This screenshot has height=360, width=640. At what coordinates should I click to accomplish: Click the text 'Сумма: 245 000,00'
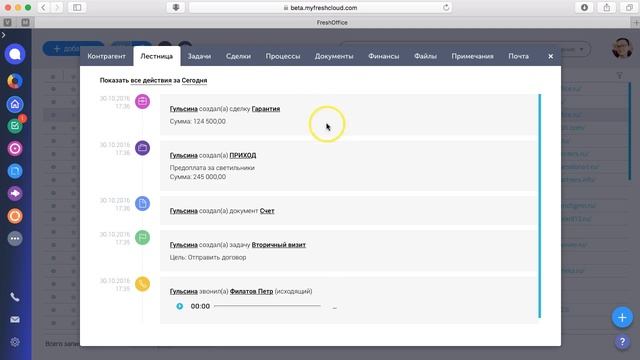[198, 177]
